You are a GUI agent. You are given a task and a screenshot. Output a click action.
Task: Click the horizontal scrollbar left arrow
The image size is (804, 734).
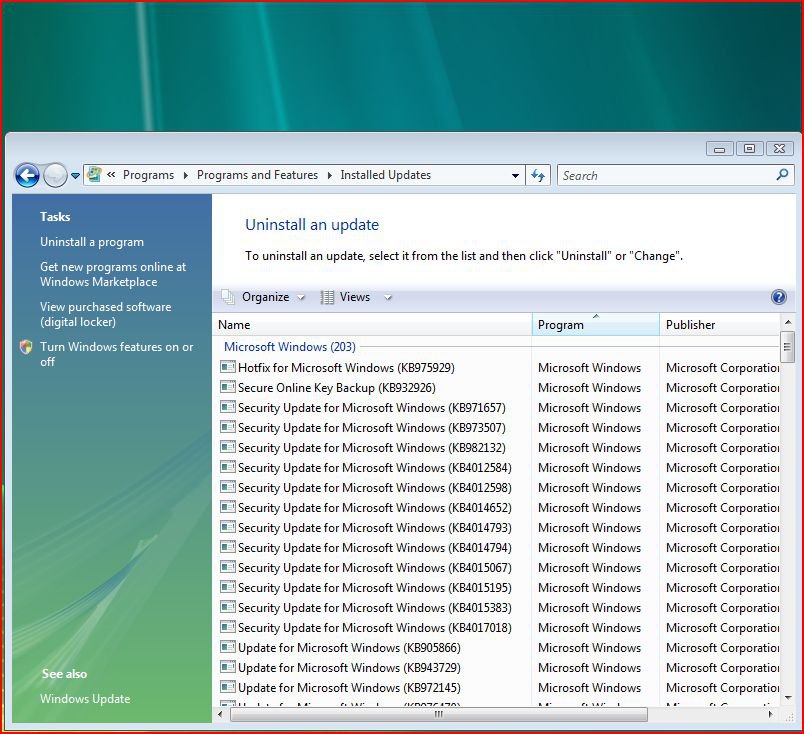pos(220,715)
